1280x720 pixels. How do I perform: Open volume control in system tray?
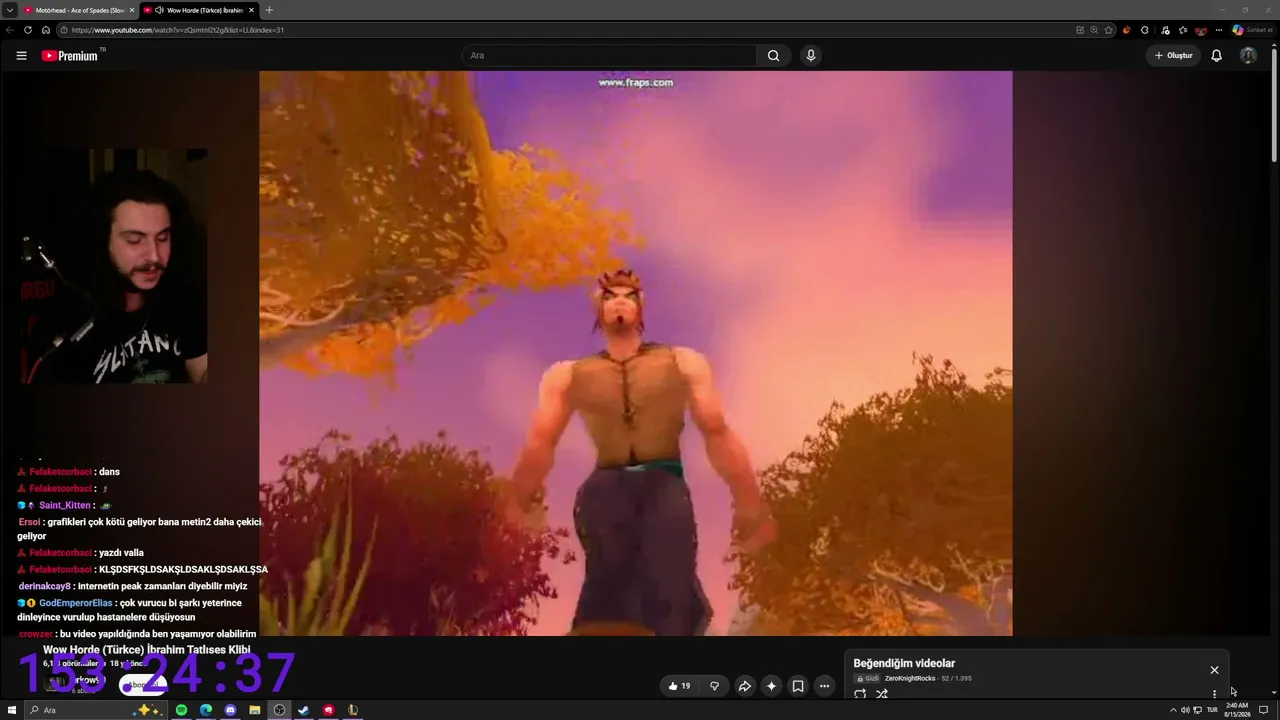(x=1185, y=710)
